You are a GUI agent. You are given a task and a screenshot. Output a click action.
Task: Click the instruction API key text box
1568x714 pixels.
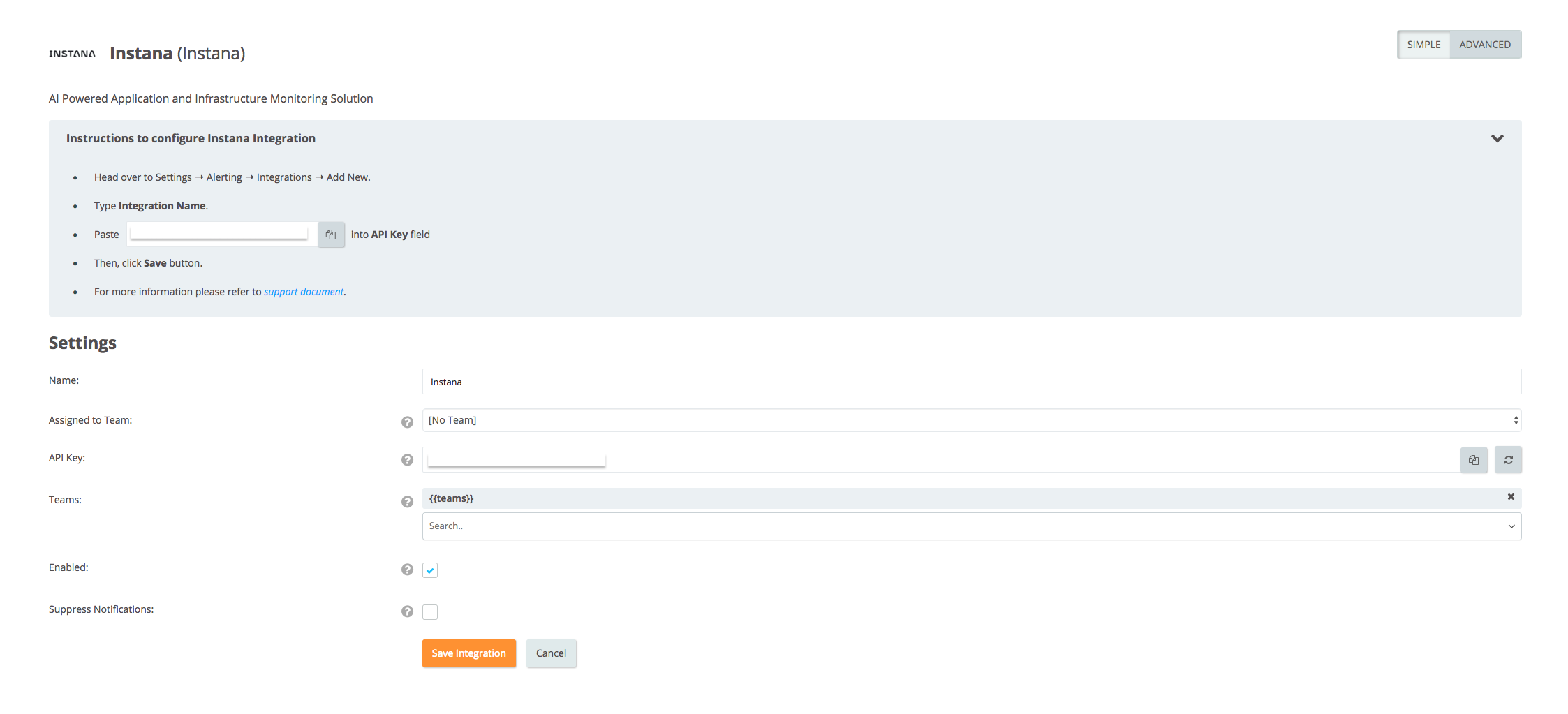point(222,235)
